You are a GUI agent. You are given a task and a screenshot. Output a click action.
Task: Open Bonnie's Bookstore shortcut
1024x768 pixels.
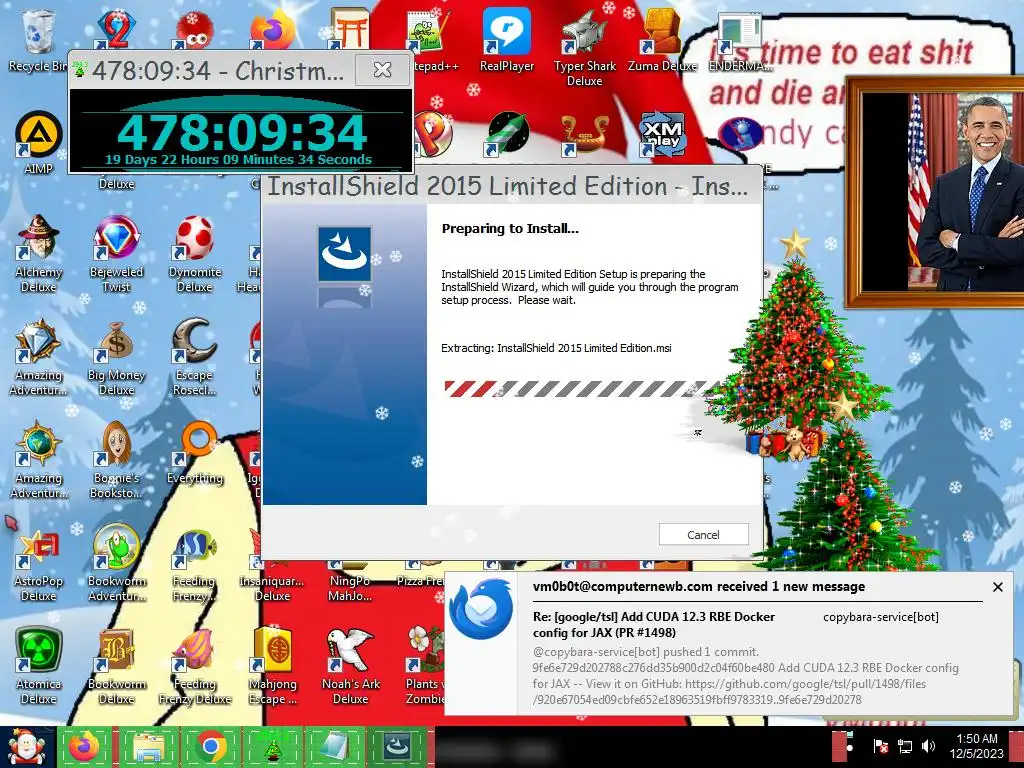[x=116, y=460]
